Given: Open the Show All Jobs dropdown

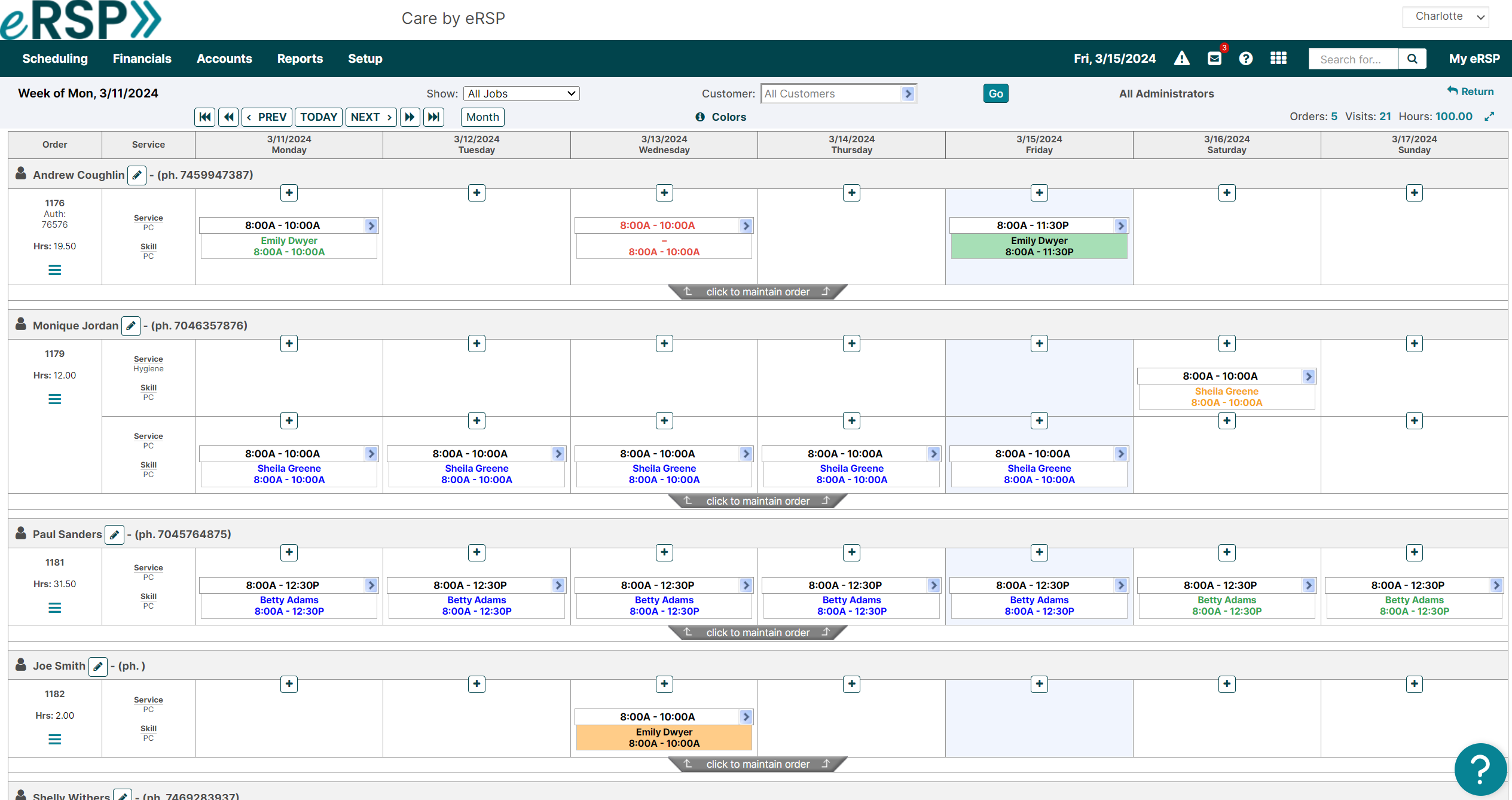Looking at the screenshot, I should (x=520, y=93).
